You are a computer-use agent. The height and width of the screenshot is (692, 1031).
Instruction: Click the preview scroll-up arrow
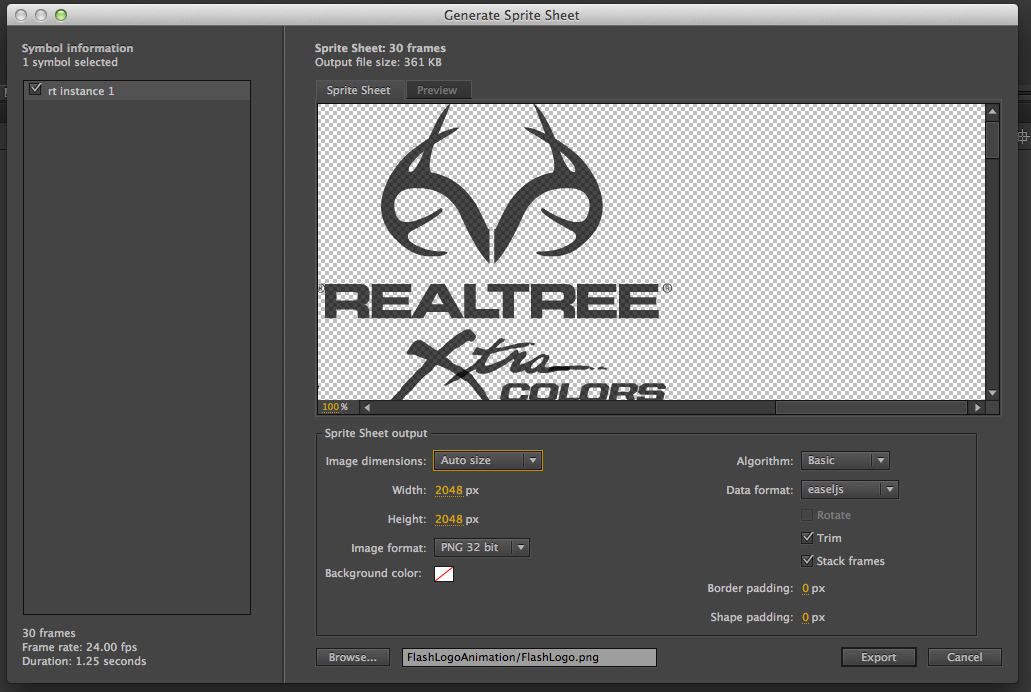pyautogui.click(x=992, y=111)
